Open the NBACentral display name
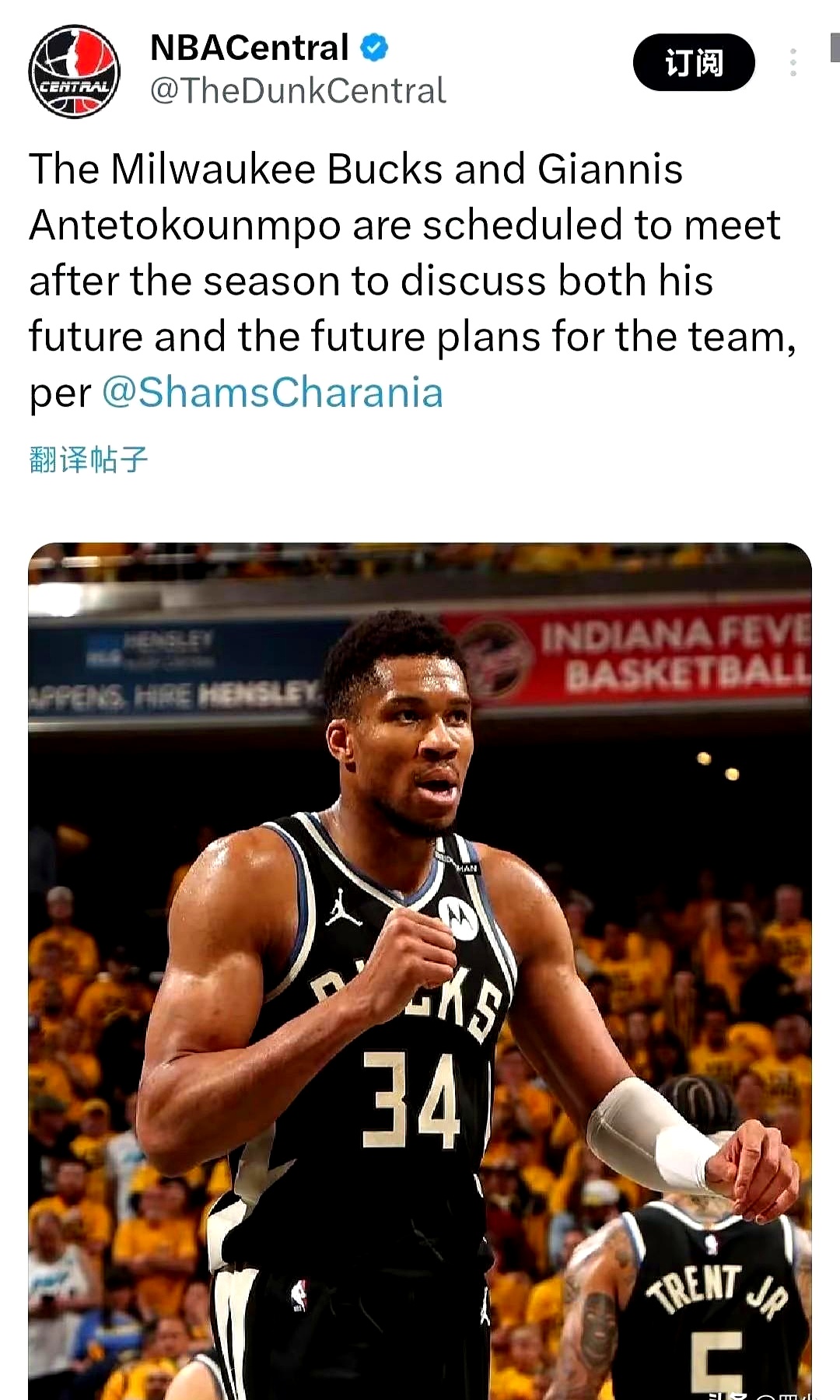Viewport: 840px width, 1400px height. 249,47
